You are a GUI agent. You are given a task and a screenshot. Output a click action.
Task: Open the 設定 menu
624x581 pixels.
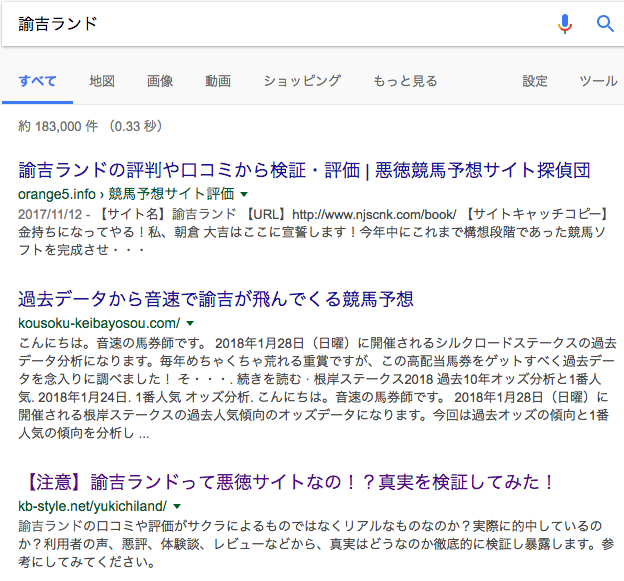click(x=535, y=81)
